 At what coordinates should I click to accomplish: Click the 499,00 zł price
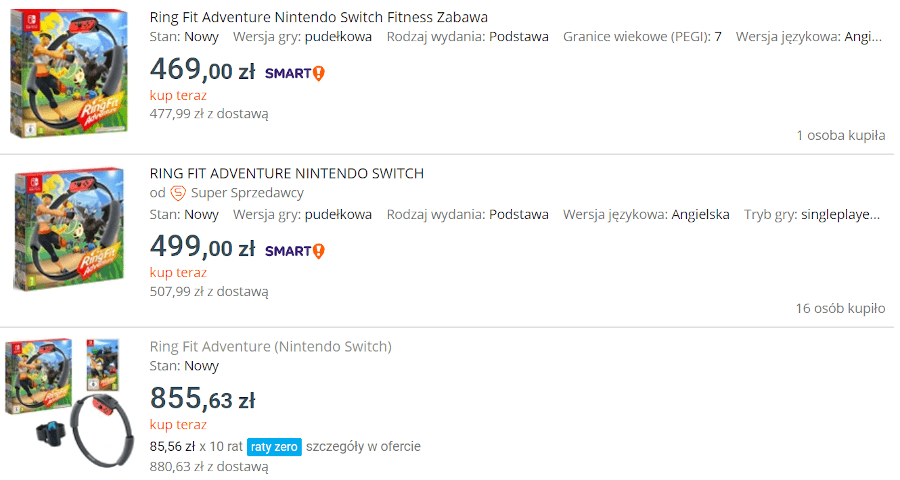click(202, 247)
